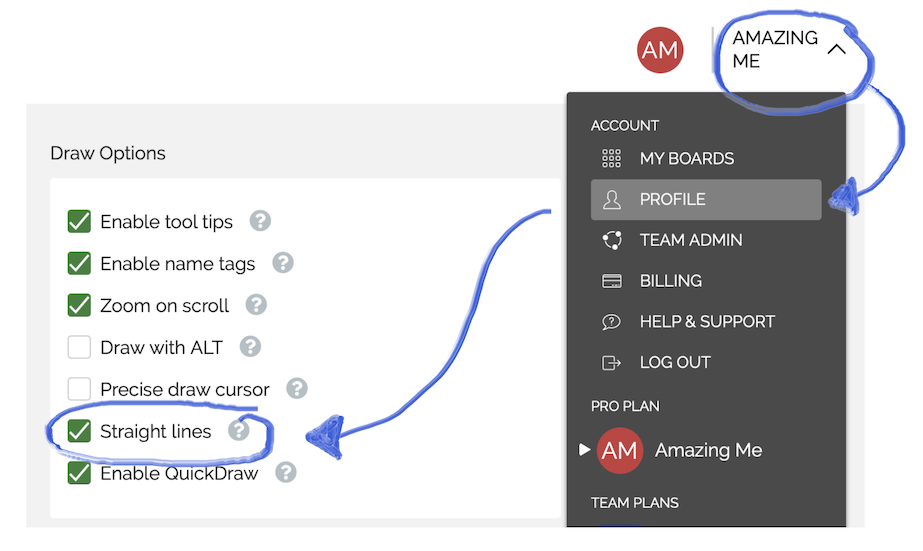
Task: Click the Billing card icon
Action: coord(611,281)
